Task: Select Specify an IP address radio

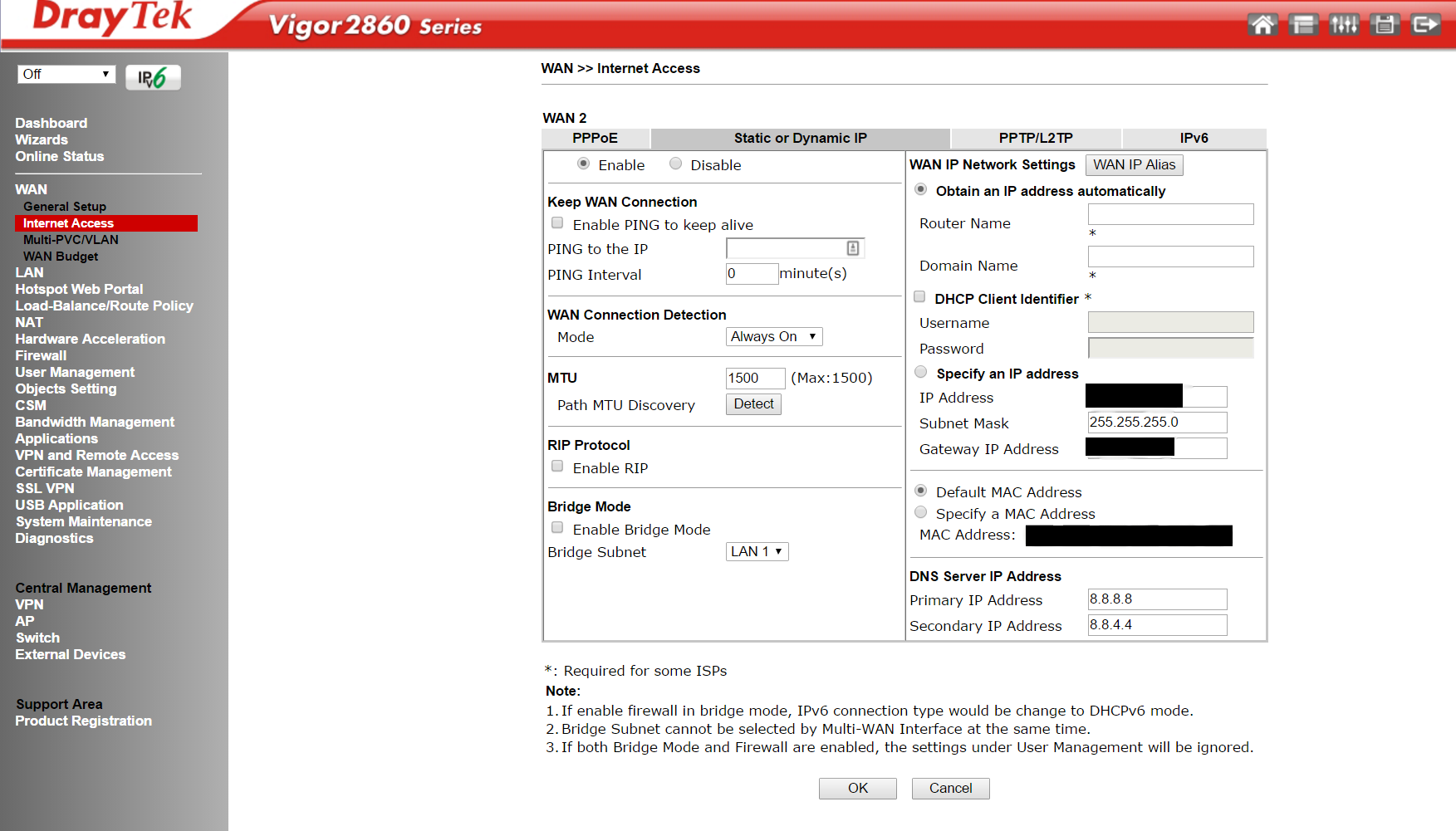Action: point(920,372)
